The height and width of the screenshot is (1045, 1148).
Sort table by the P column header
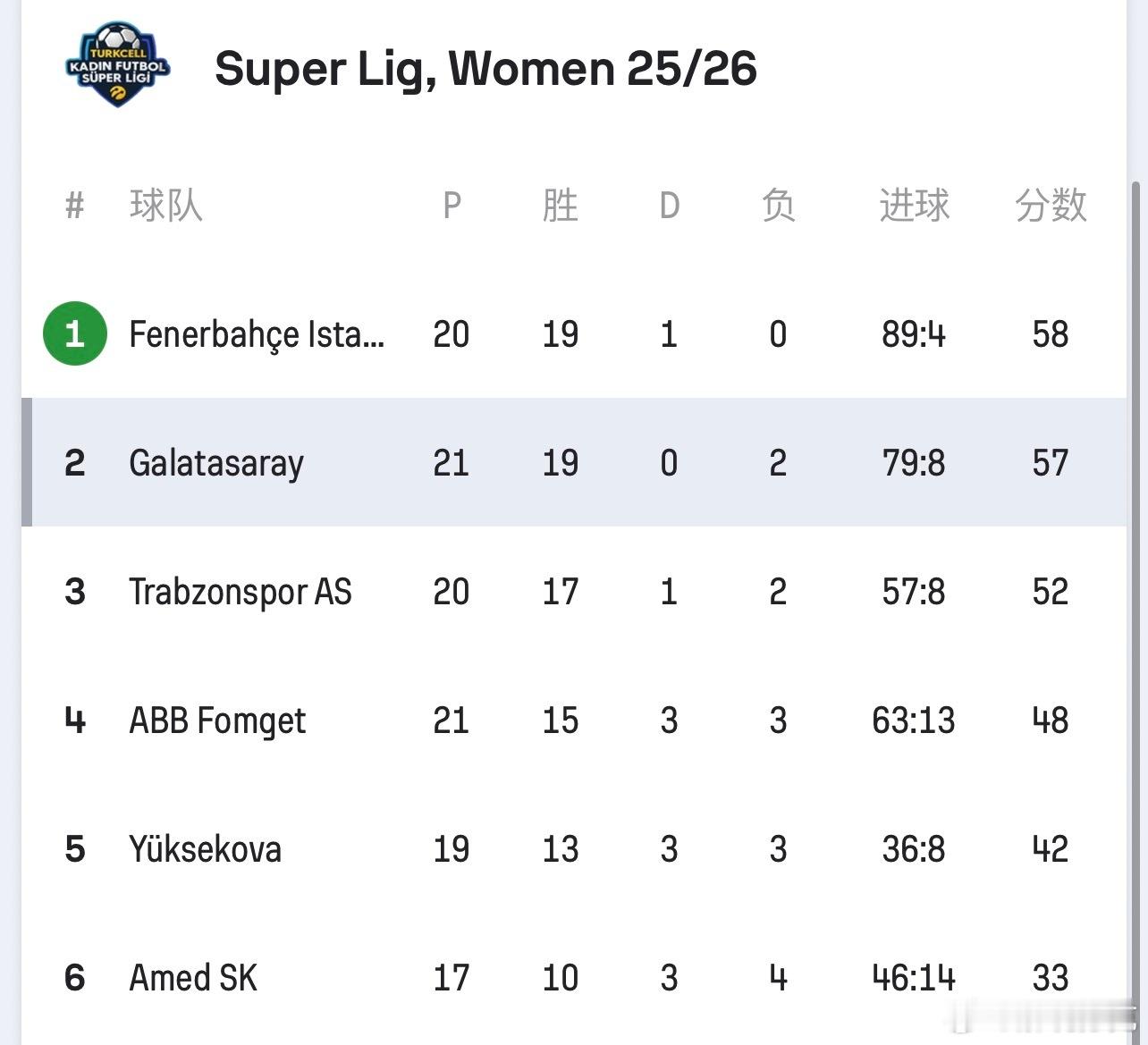pos(452,206)
